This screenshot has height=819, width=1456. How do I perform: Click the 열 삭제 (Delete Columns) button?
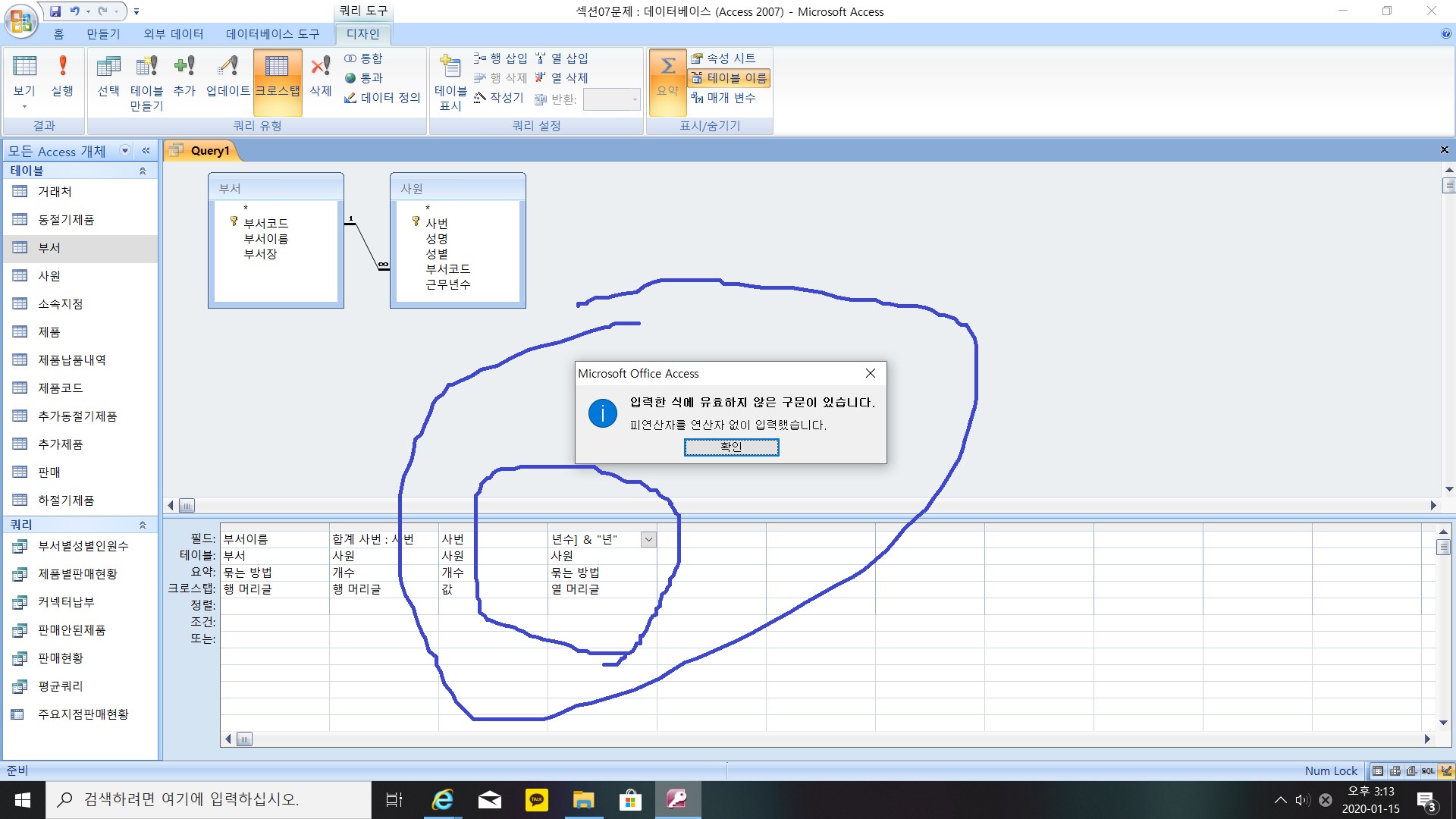561,78
